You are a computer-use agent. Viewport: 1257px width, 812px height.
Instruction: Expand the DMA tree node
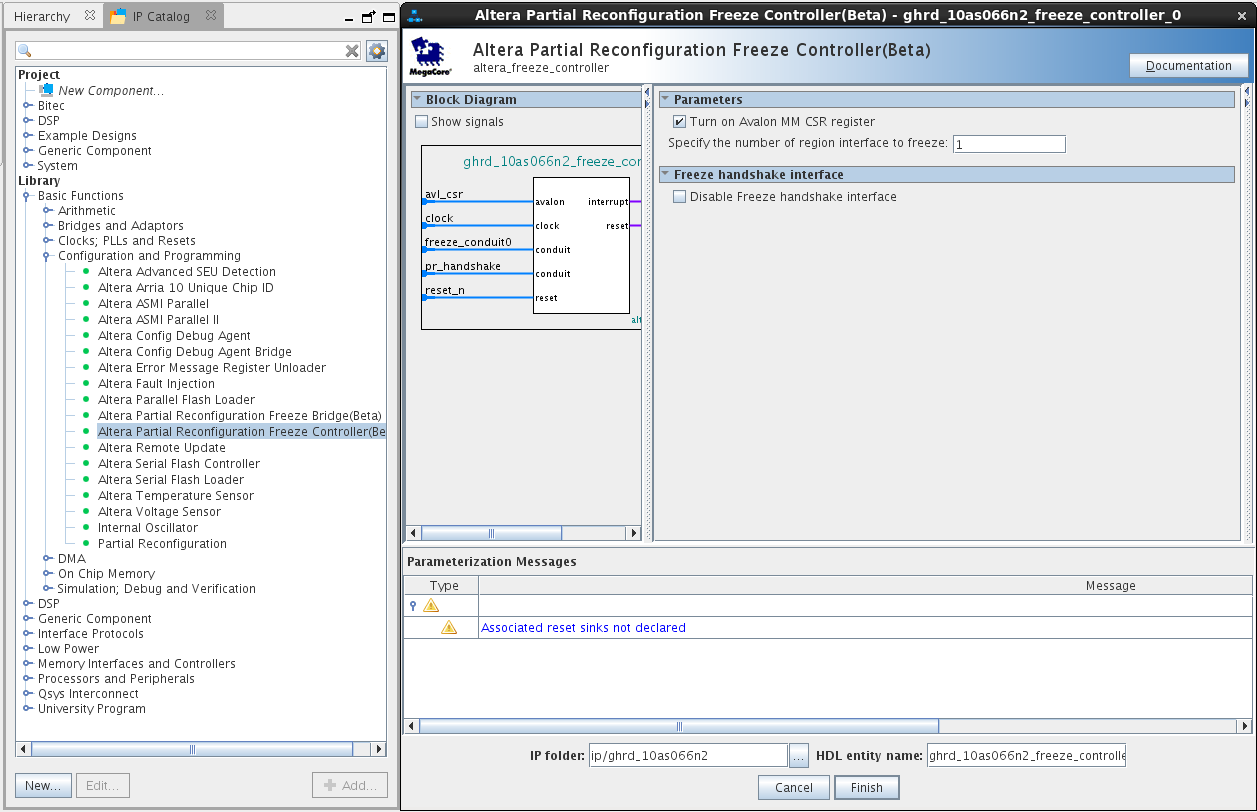(47, 559)
